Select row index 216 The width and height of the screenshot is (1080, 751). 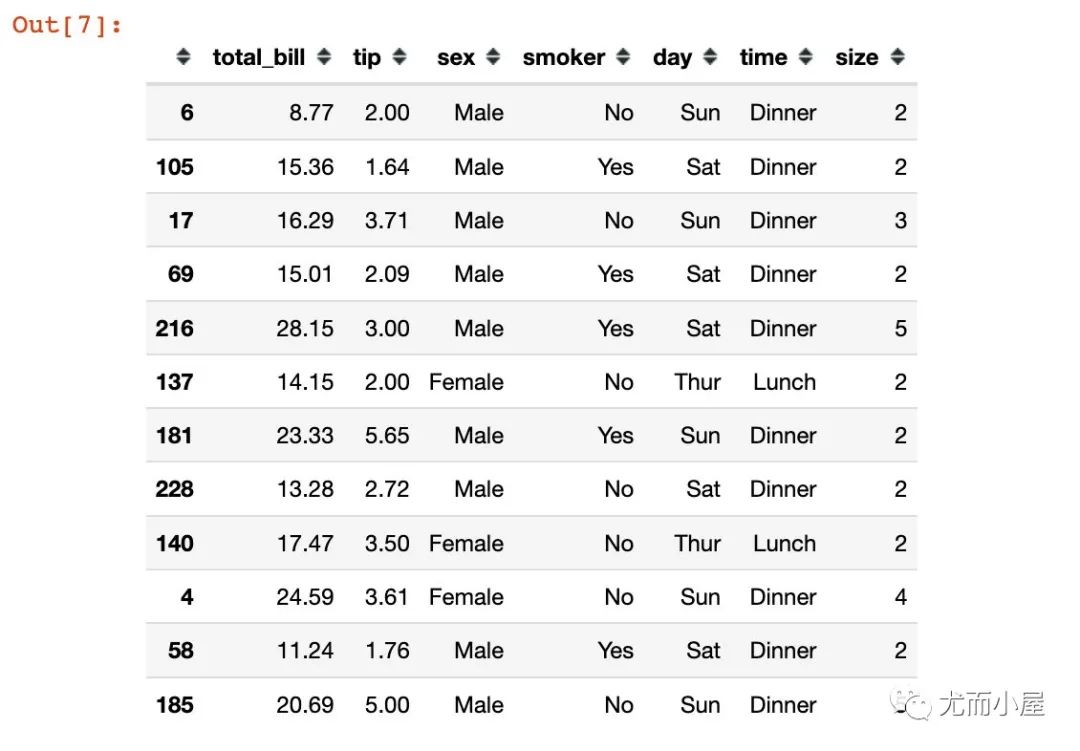coord(175,328)
